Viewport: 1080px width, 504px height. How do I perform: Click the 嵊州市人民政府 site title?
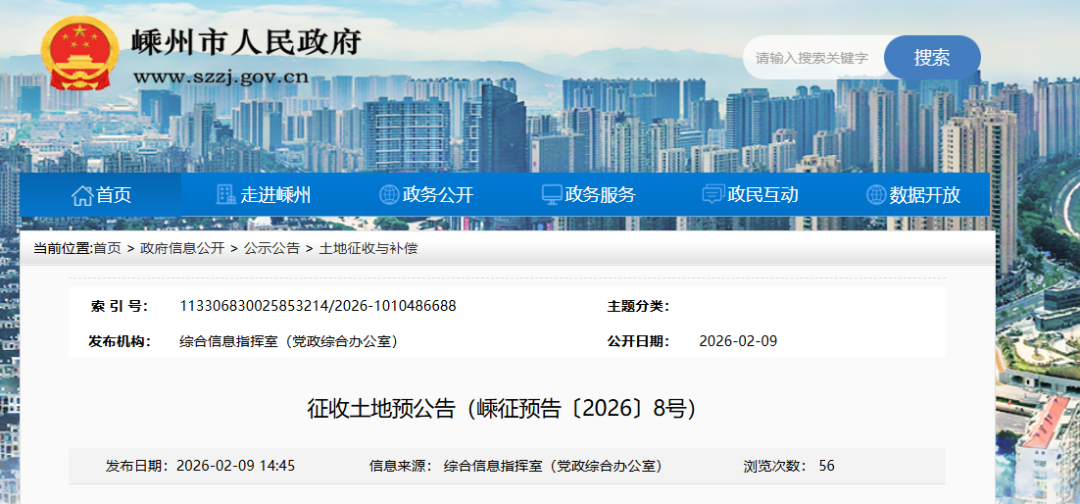click(246, 42)
